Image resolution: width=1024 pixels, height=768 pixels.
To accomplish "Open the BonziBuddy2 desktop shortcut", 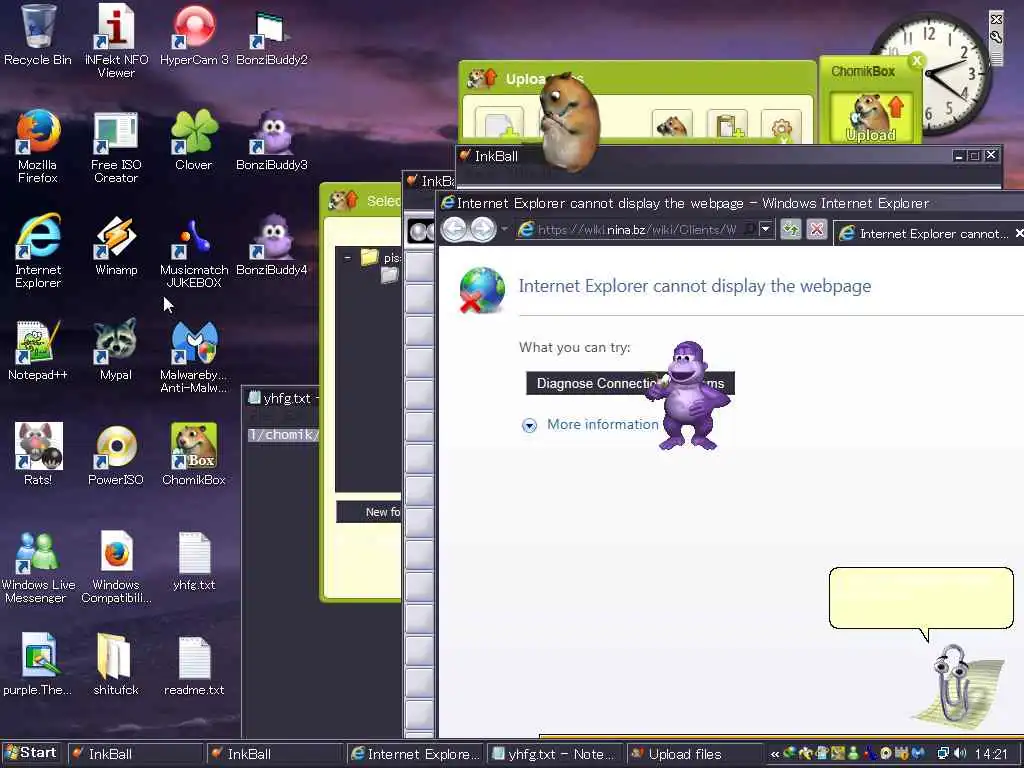I will [x=272, y=35].
